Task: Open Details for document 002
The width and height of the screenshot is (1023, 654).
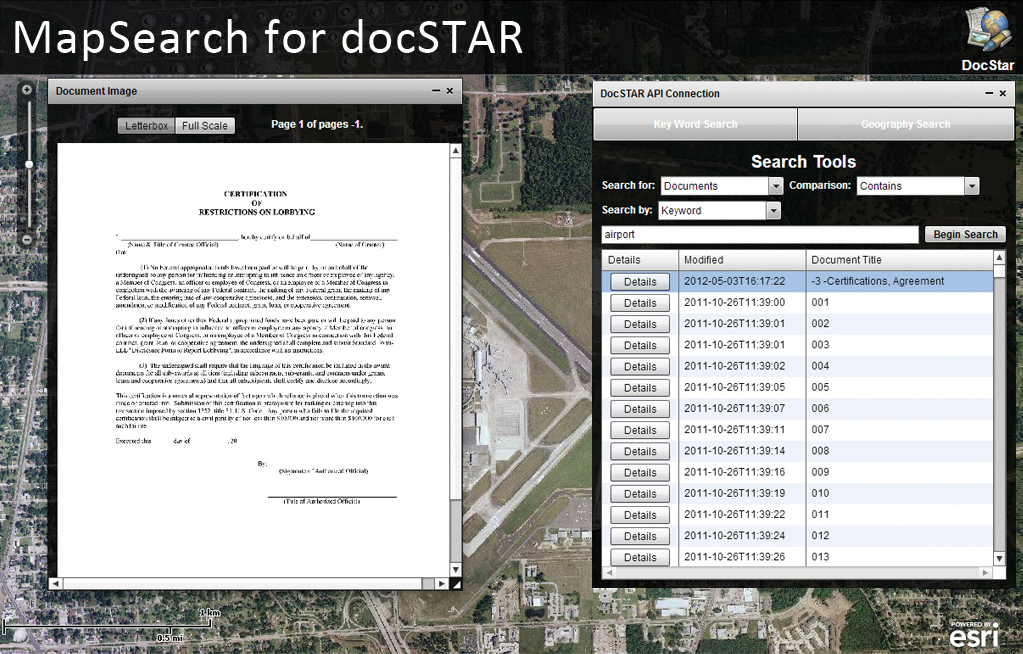Action: tap(640, 324)
